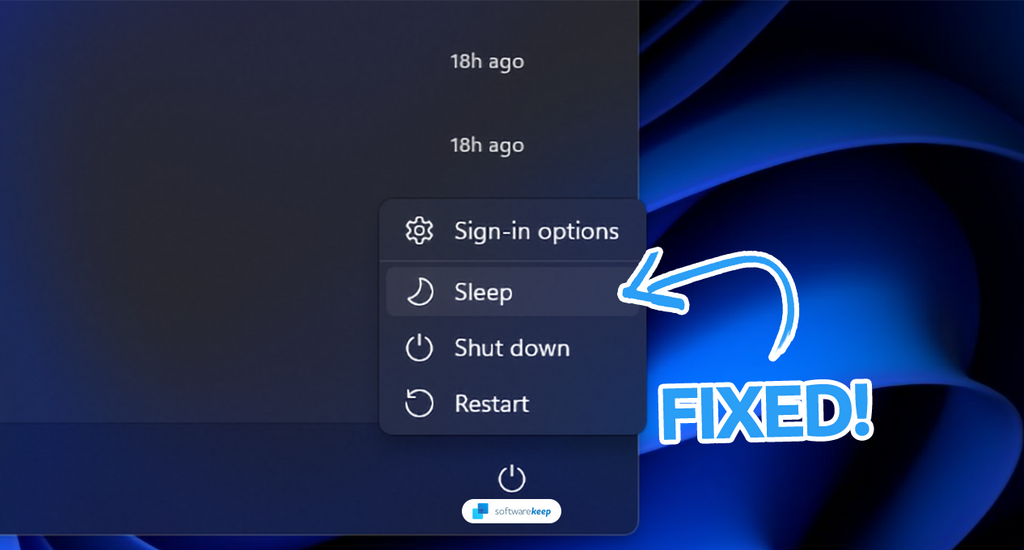The image size is (1024, 550).
Task: Click the softwarekeep brand text
Action: [522, 511]
